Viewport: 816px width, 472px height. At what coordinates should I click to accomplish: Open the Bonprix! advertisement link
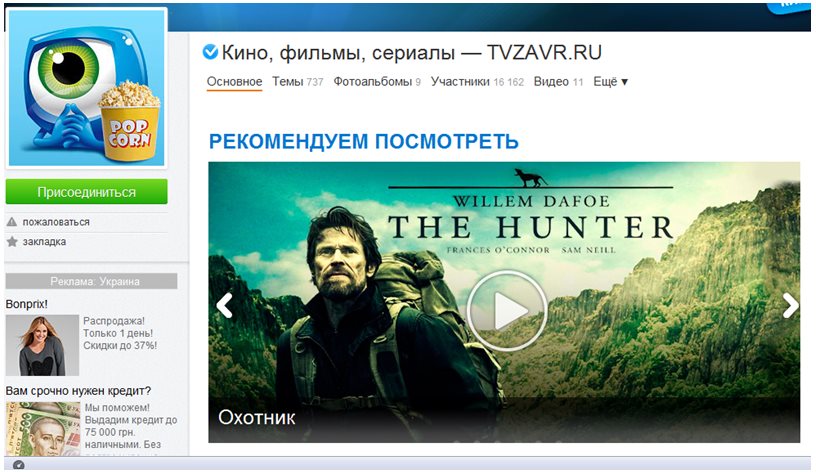click(x=27, y=304)
